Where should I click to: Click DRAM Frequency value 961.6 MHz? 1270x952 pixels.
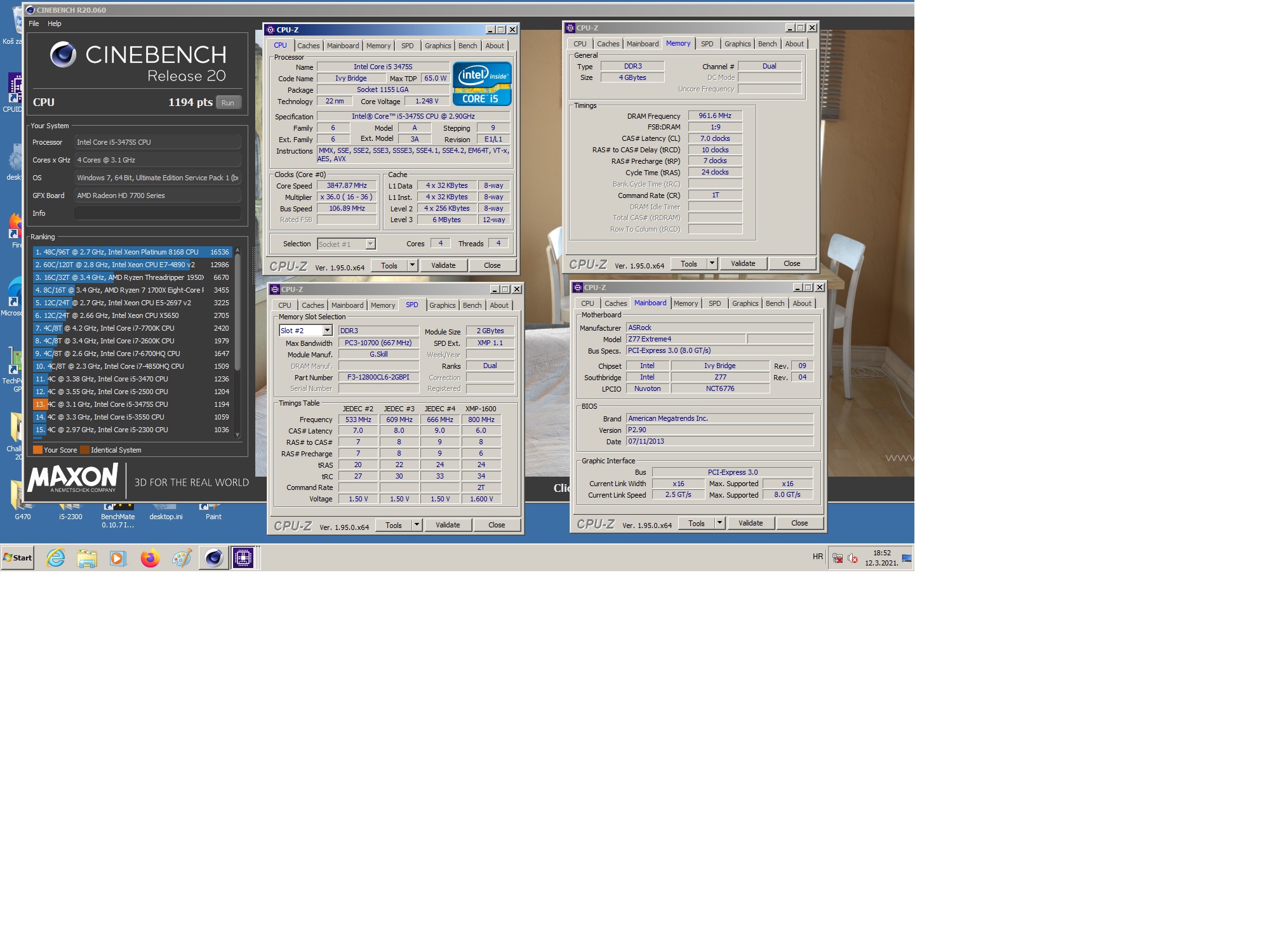[x=715, y=116]
